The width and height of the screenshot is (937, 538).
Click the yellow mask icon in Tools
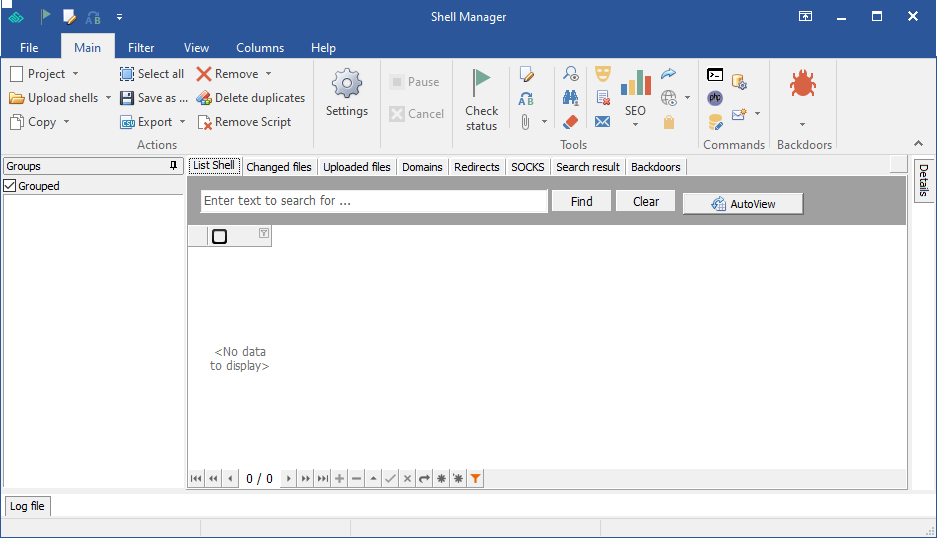pyautogui.click(x=602, y=74)
